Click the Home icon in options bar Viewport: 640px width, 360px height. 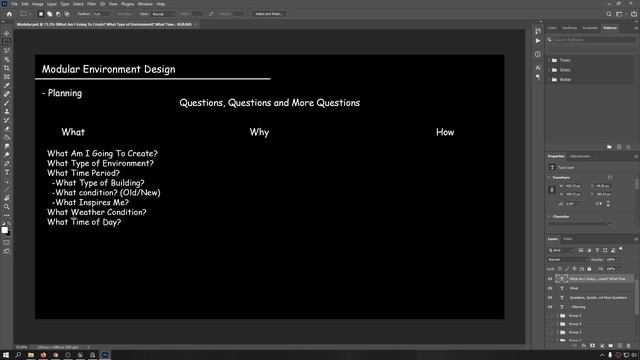[9, 14]
